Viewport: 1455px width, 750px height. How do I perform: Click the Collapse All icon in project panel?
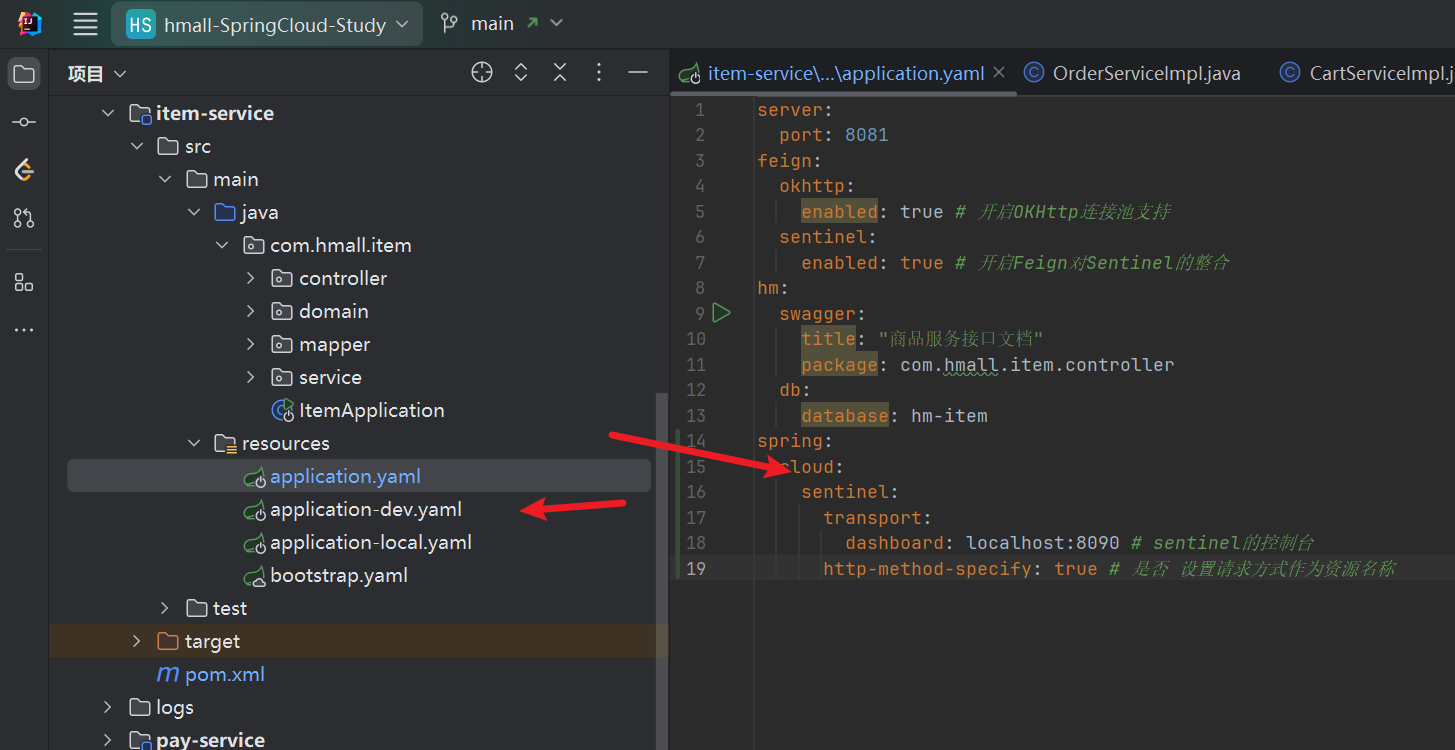click(x=560, y=73)
